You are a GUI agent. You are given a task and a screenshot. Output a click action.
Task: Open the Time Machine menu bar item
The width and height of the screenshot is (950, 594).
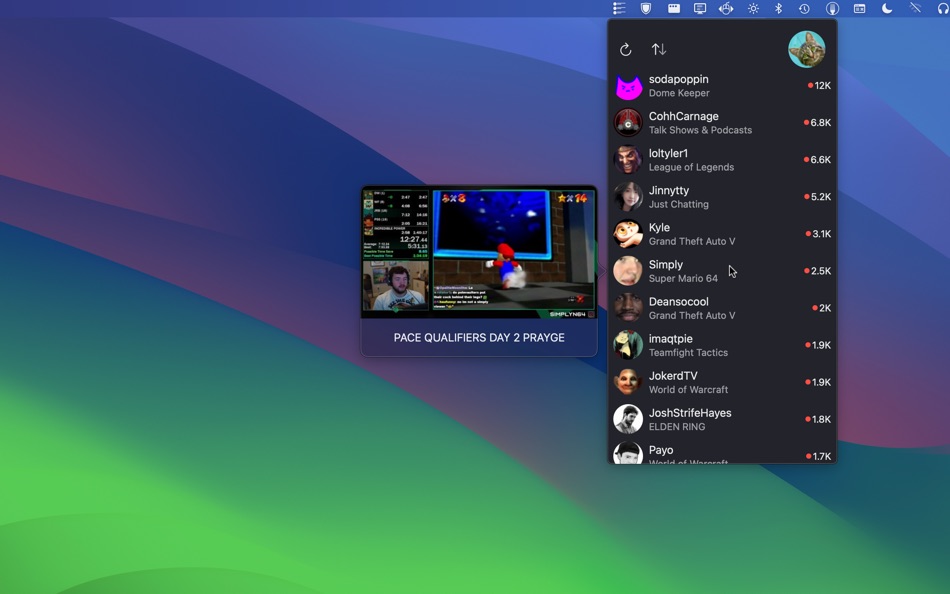click(805, 8)
